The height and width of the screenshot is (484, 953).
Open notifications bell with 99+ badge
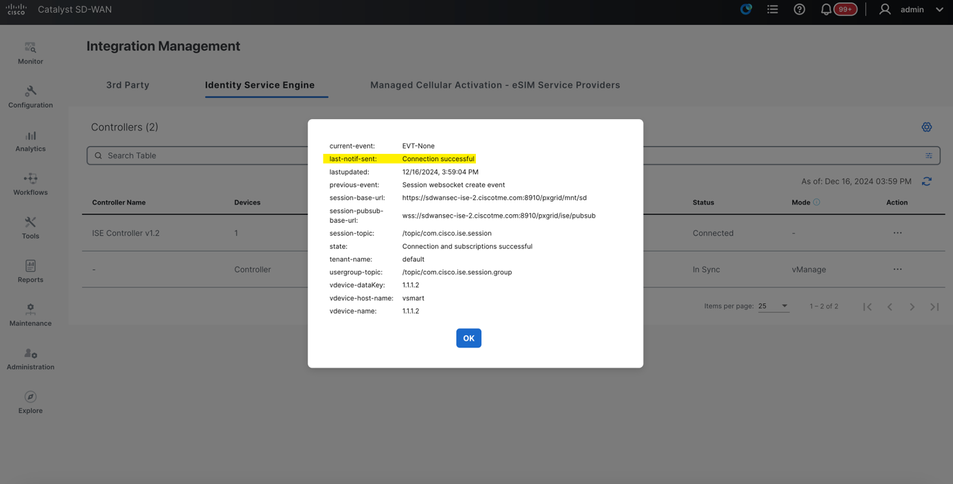point(838,9)
